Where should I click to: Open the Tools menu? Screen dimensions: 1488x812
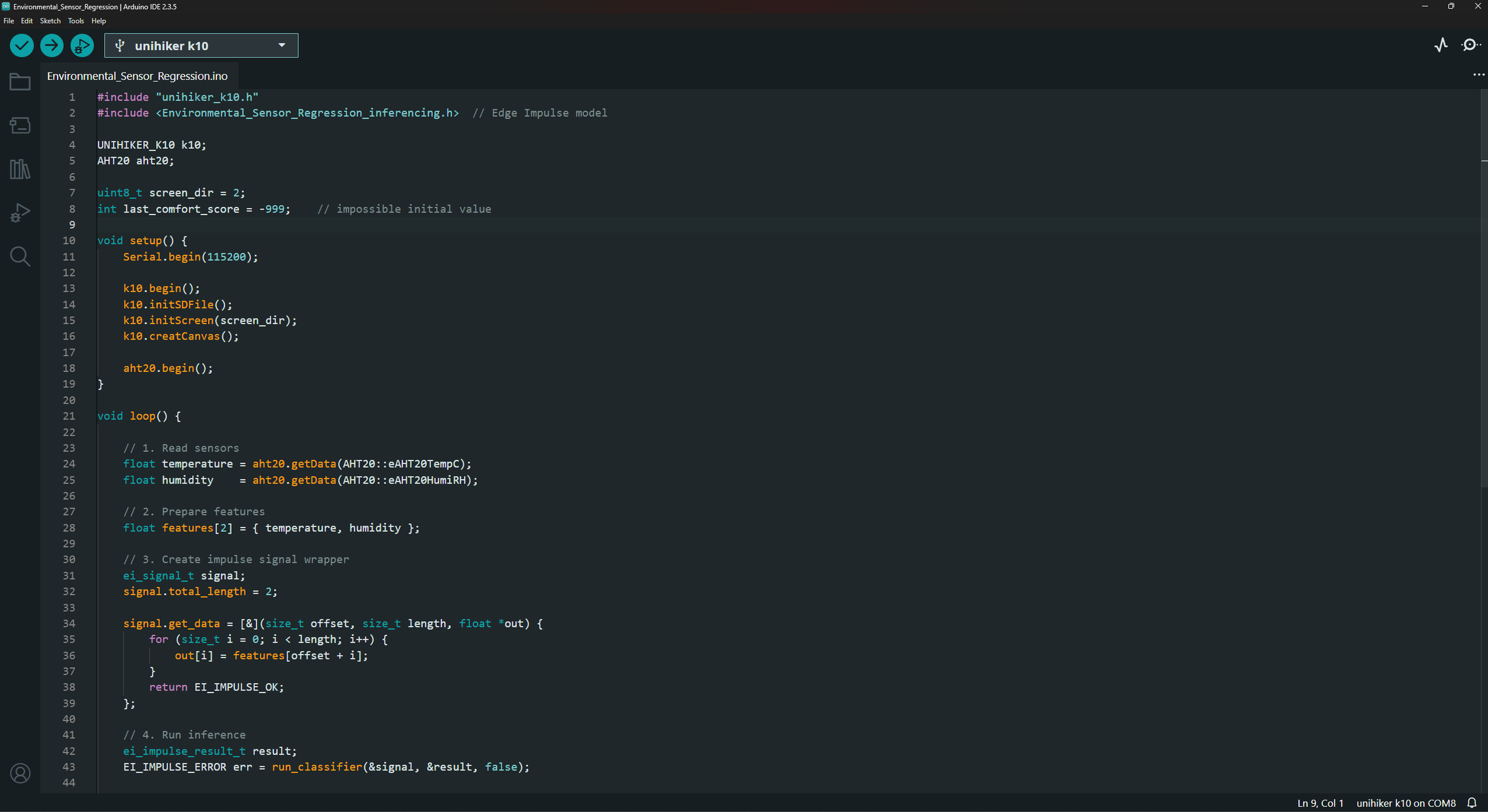[x=76, y=20]
